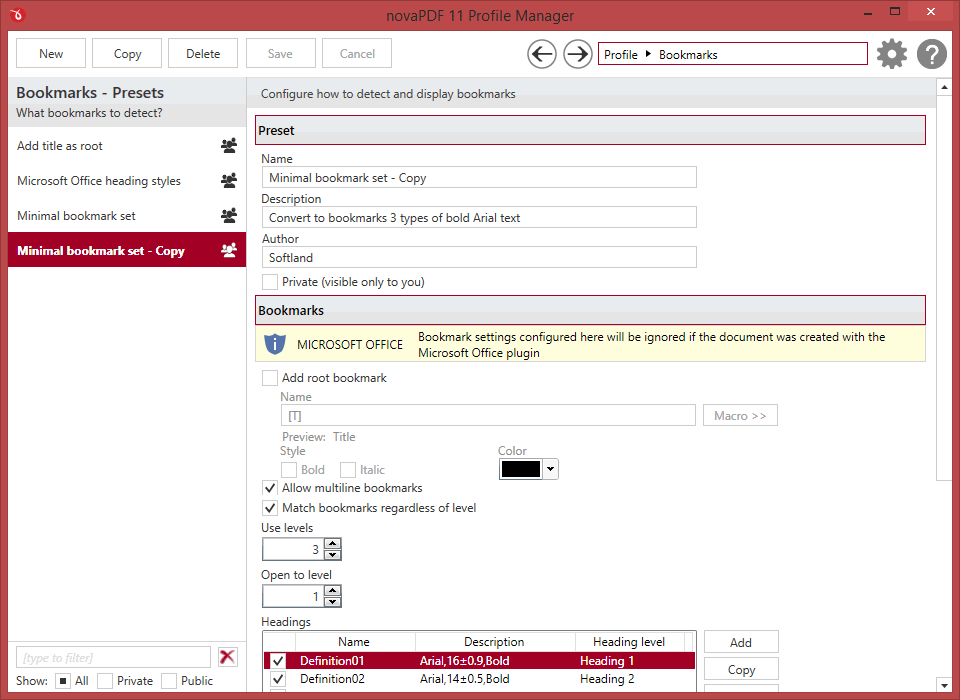Uncheck Match bookmarks regardless of level

(x=269, y=508)
